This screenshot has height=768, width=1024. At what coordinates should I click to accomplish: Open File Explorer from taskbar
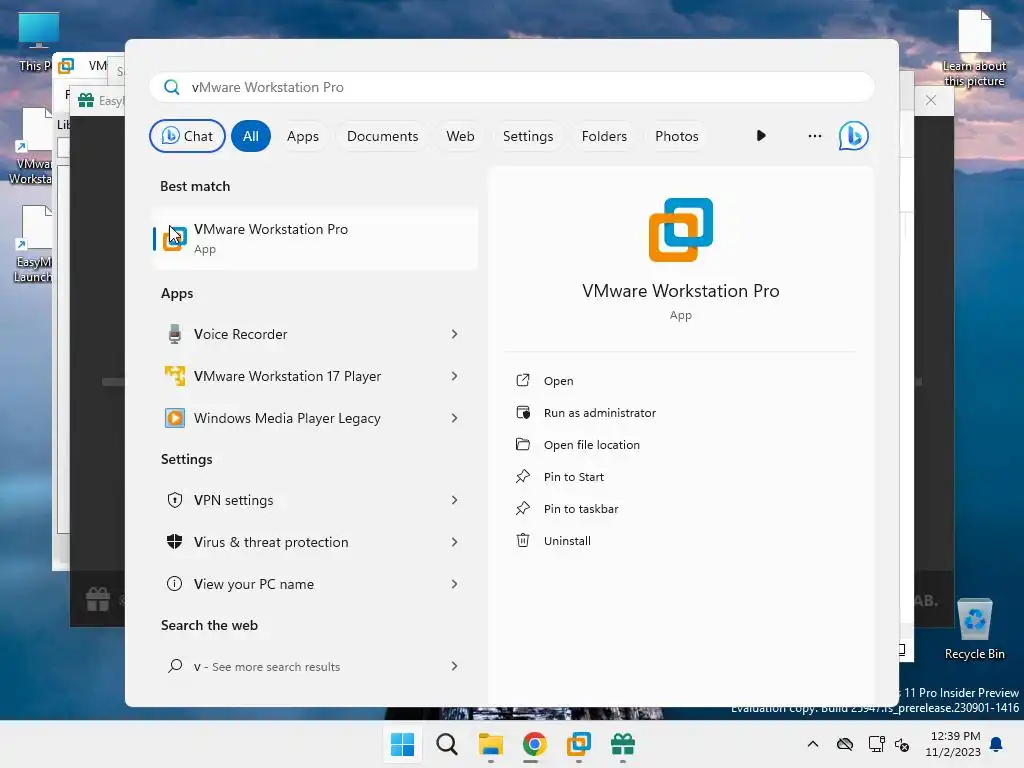pyautogui.click(x=490, y=744)
